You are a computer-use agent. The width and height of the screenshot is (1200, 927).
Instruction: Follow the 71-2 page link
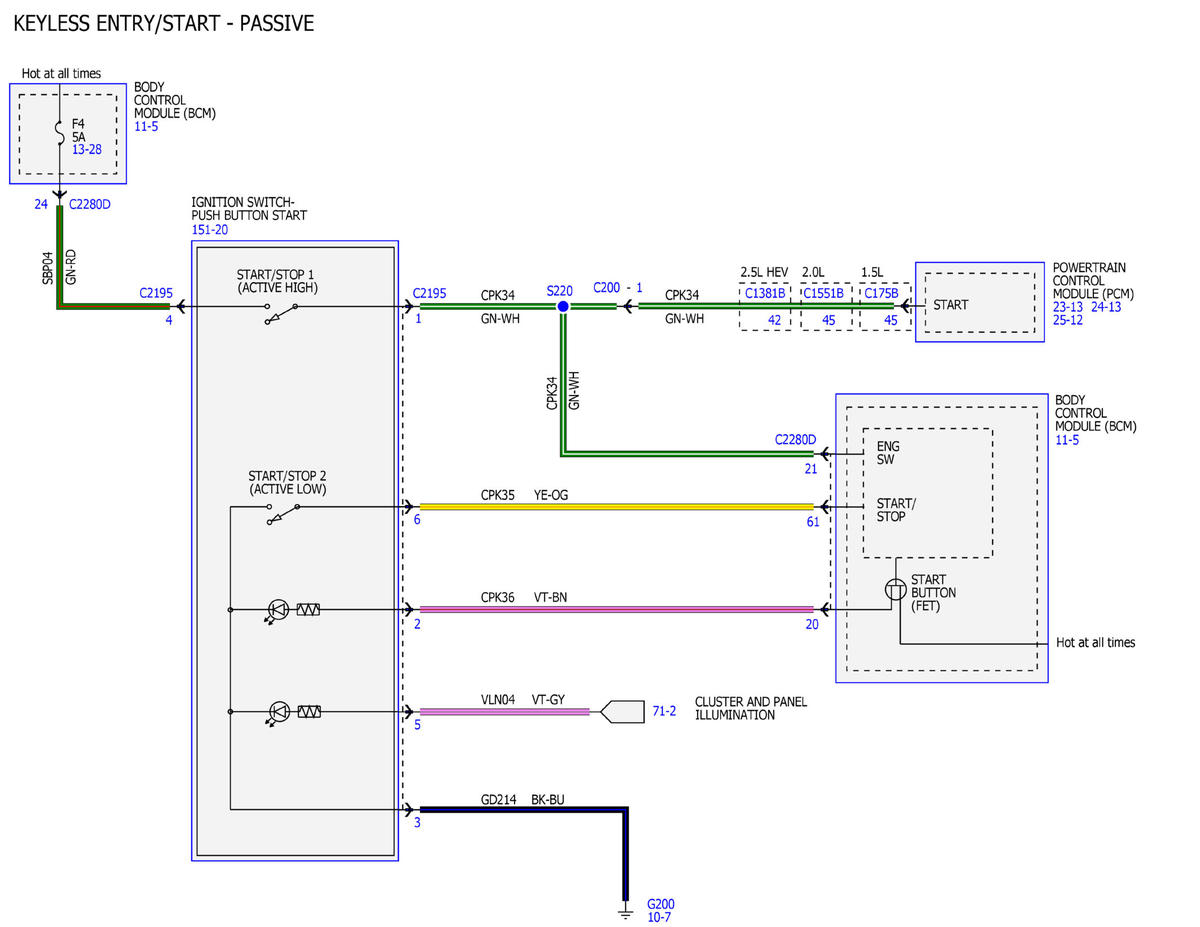[665, 711]
